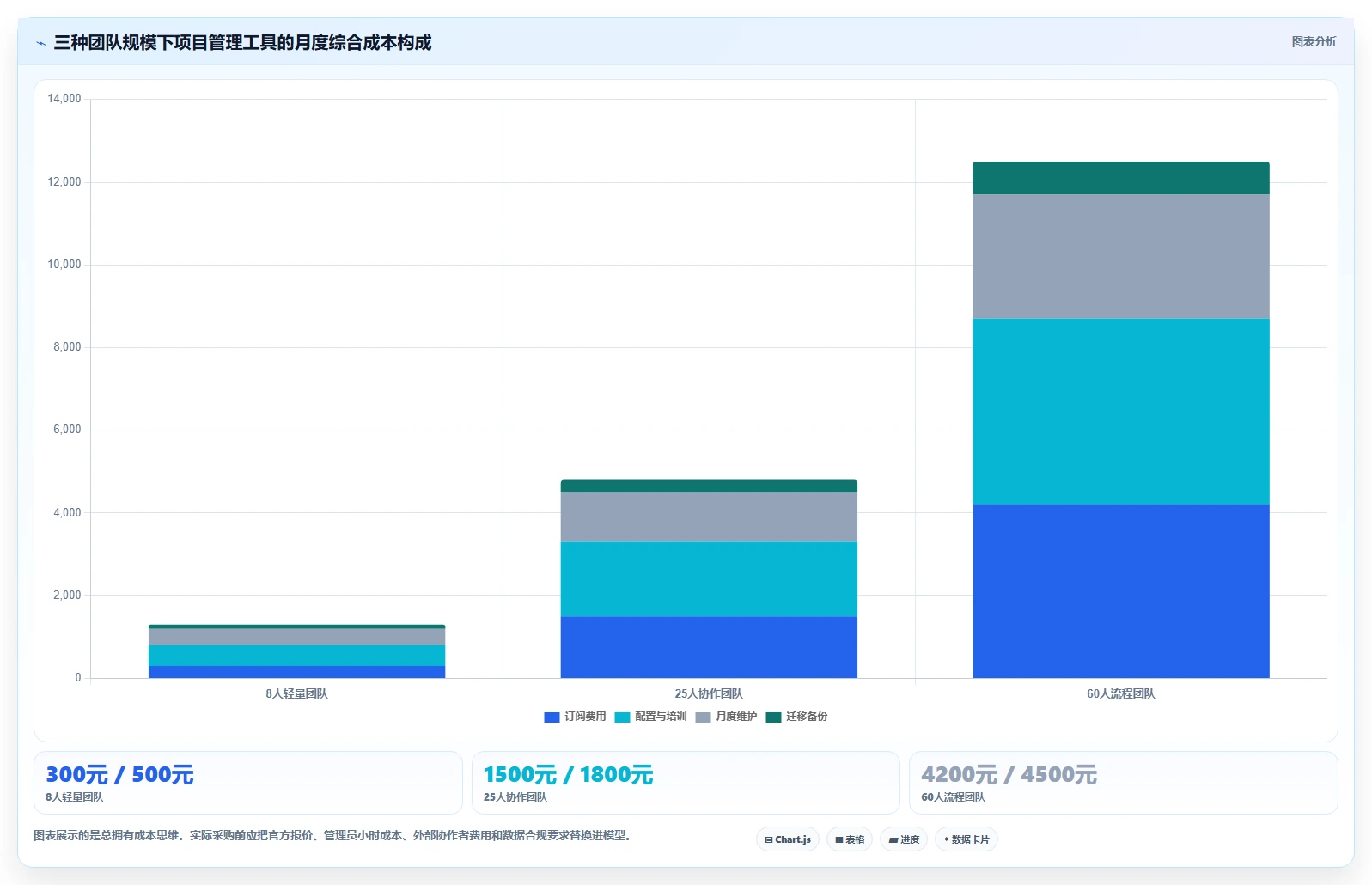
Task: Click the cyan 配置与培训 segment of the 60人流程团队 bar
Action: click(x=1120, y=412)
